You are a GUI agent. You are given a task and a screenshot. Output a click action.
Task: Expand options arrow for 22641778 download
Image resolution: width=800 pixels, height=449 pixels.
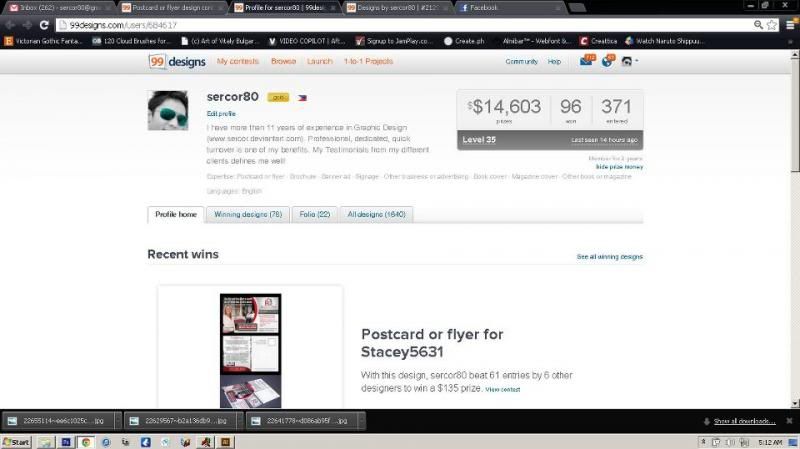tap(362, 420)
